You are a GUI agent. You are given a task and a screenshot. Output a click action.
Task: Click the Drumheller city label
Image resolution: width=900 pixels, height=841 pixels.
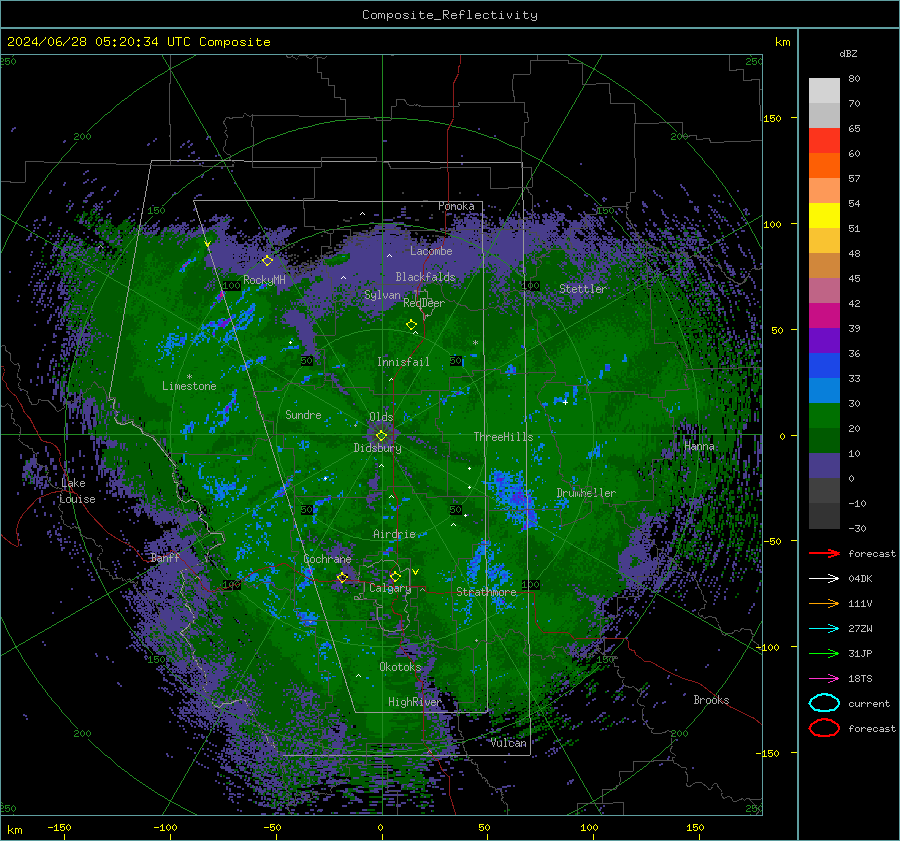point(586,493)
